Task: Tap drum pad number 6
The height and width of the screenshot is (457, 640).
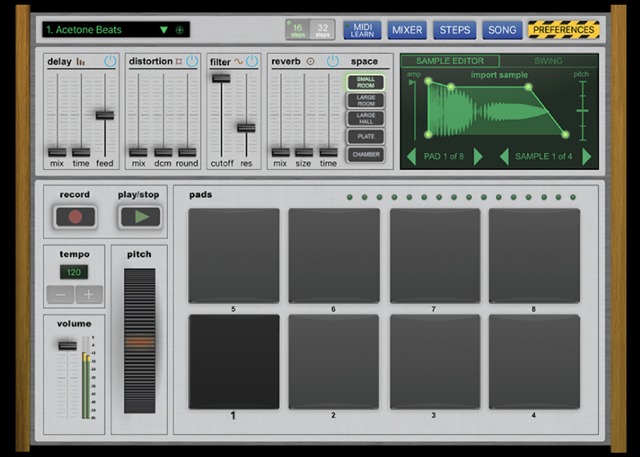Action: click(334, 256)
